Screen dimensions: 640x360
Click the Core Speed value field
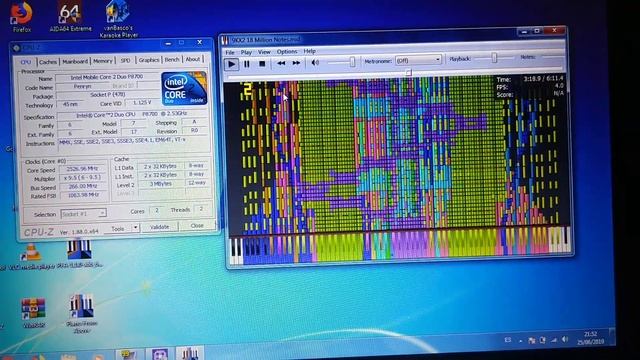click(x=82, y=169)
